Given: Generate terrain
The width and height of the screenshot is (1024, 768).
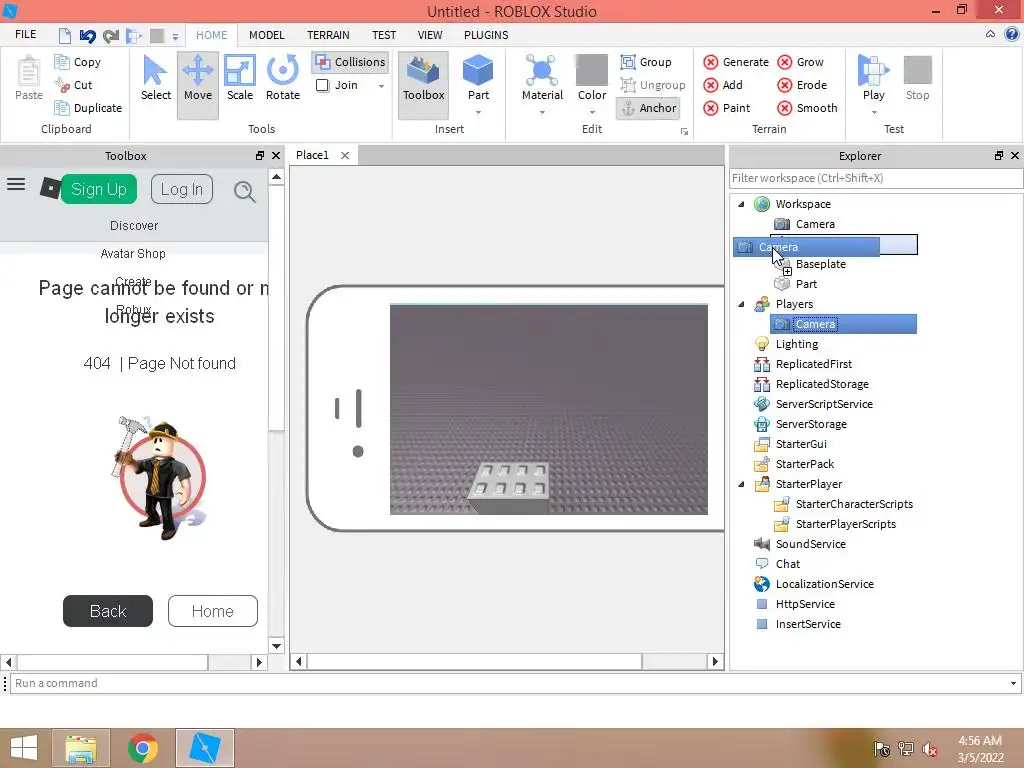Looking at the screenshot, I should 736,62.
